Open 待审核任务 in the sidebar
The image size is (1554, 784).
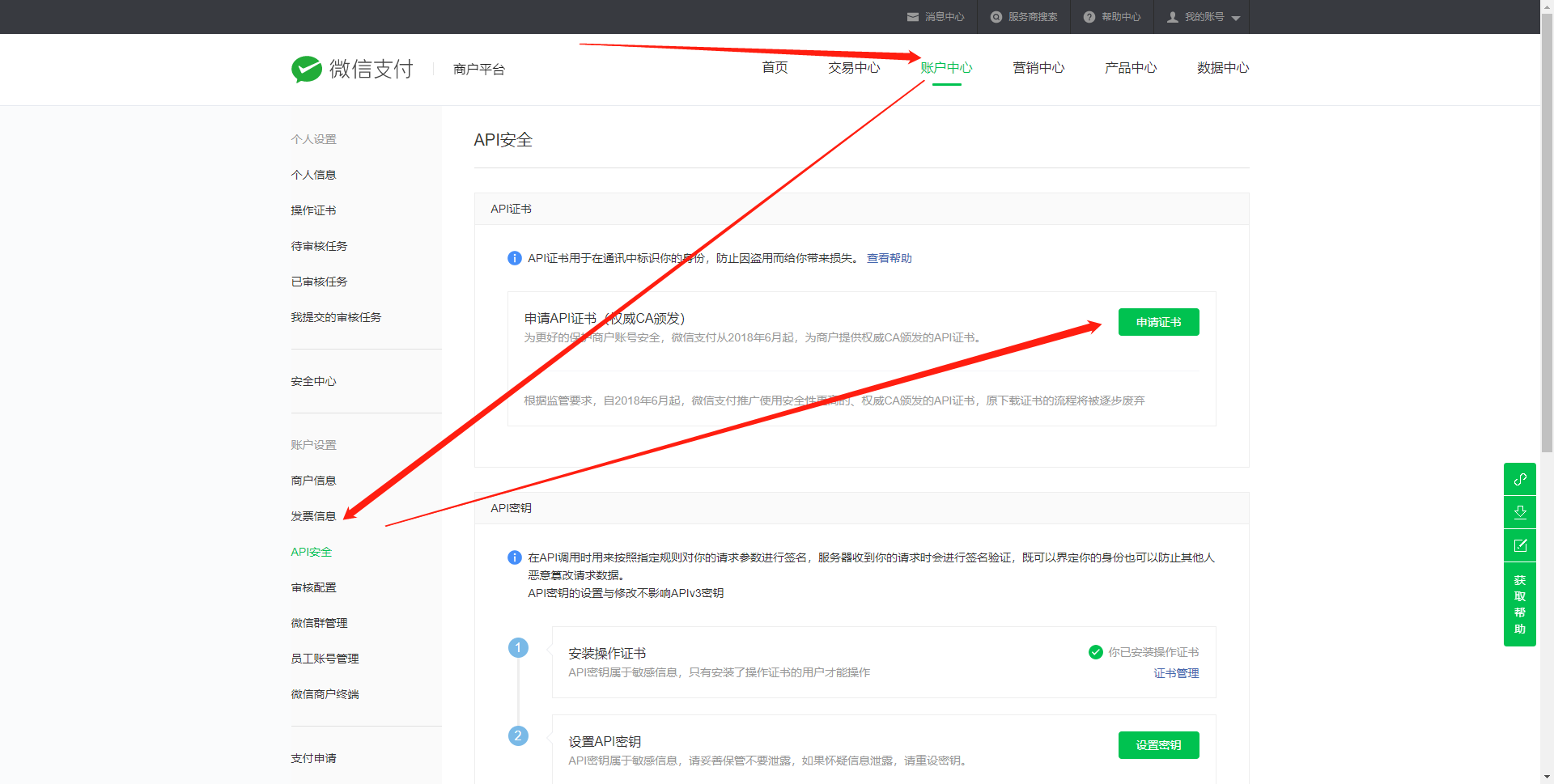tap(319, 246)
